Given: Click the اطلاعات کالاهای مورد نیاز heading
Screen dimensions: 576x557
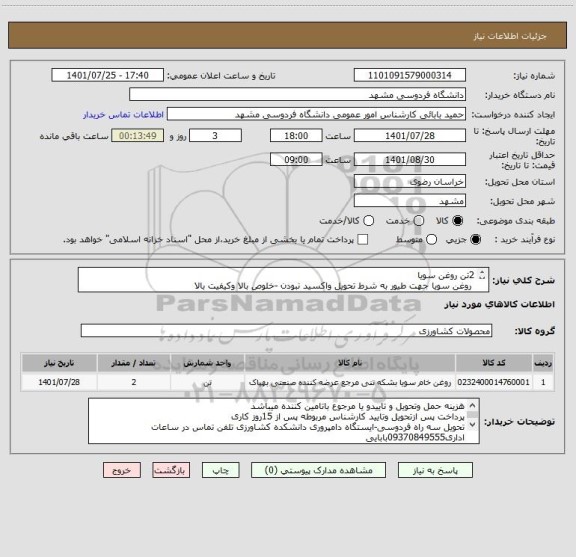Looking at the screenshot, I should [500, 305].
